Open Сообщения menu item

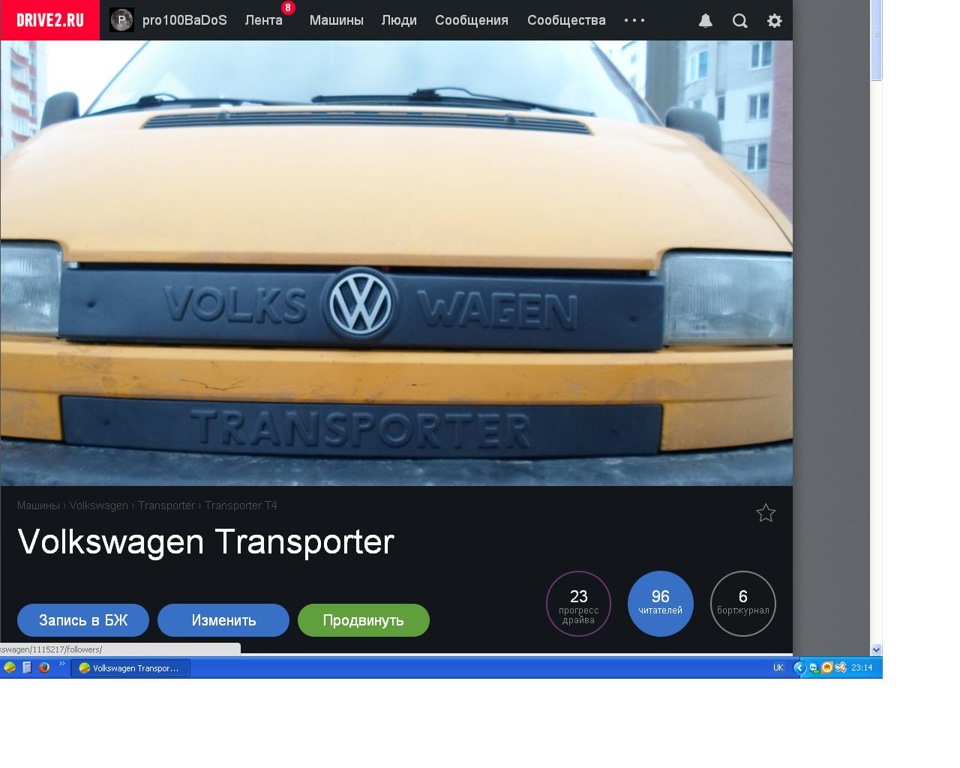(471, 20)
